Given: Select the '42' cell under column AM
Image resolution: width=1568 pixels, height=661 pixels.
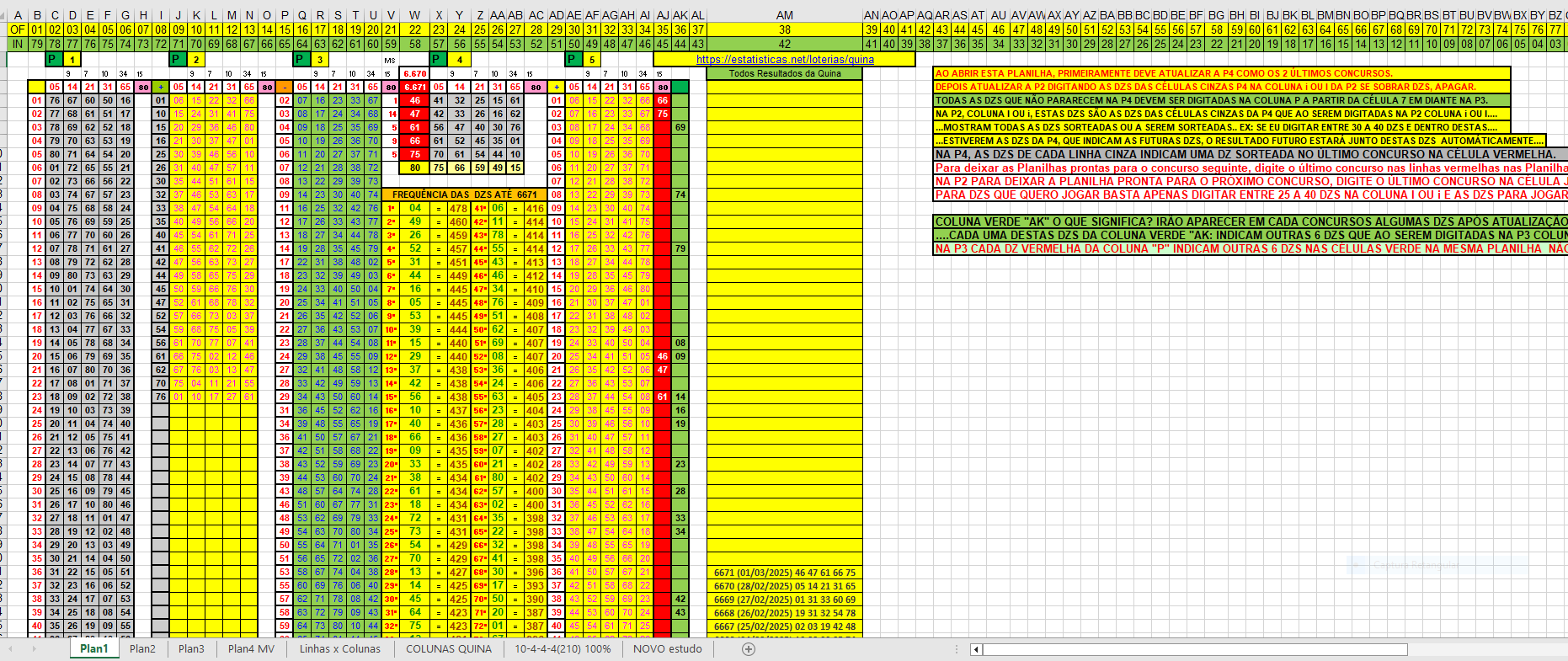Looking at the screenshot, I should 784,44.
